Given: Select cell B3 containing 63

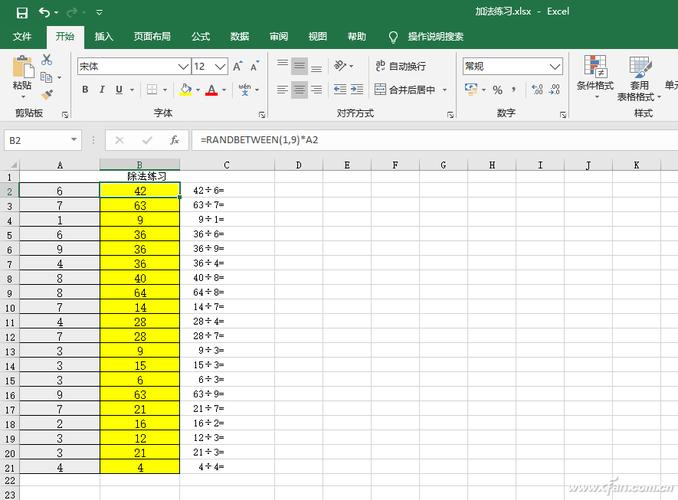Looking at the screenshot, I should coord(140,205).
